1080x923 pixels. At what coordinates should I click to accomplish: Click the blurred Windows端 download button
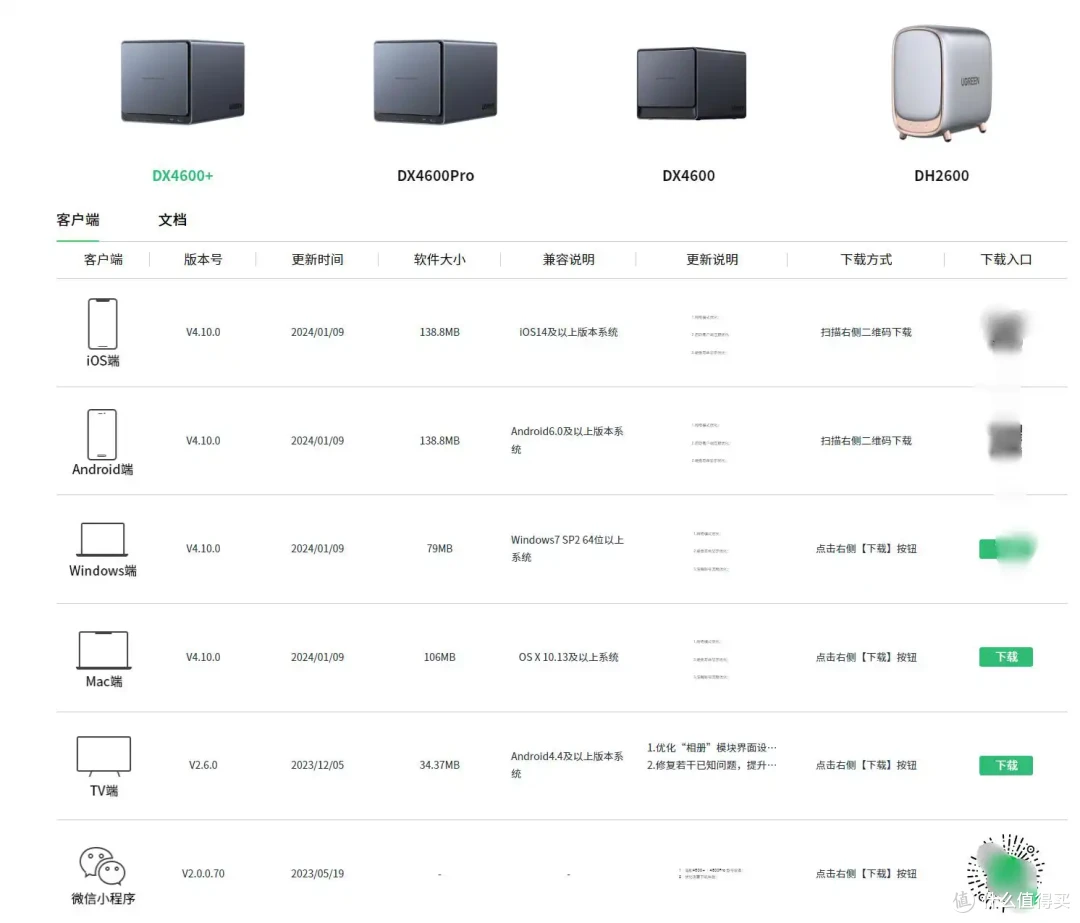point(1007,549)
